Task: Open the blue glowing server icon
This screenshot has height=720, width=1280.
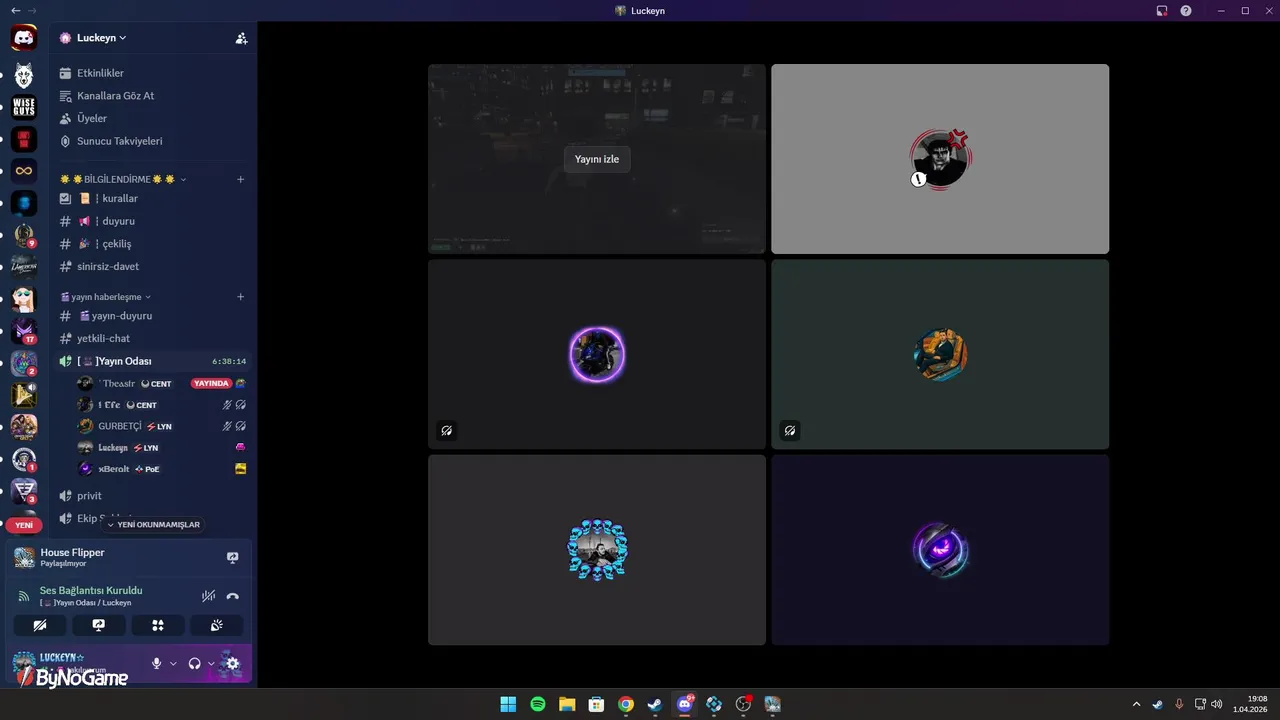Action: tap(24, 203)
